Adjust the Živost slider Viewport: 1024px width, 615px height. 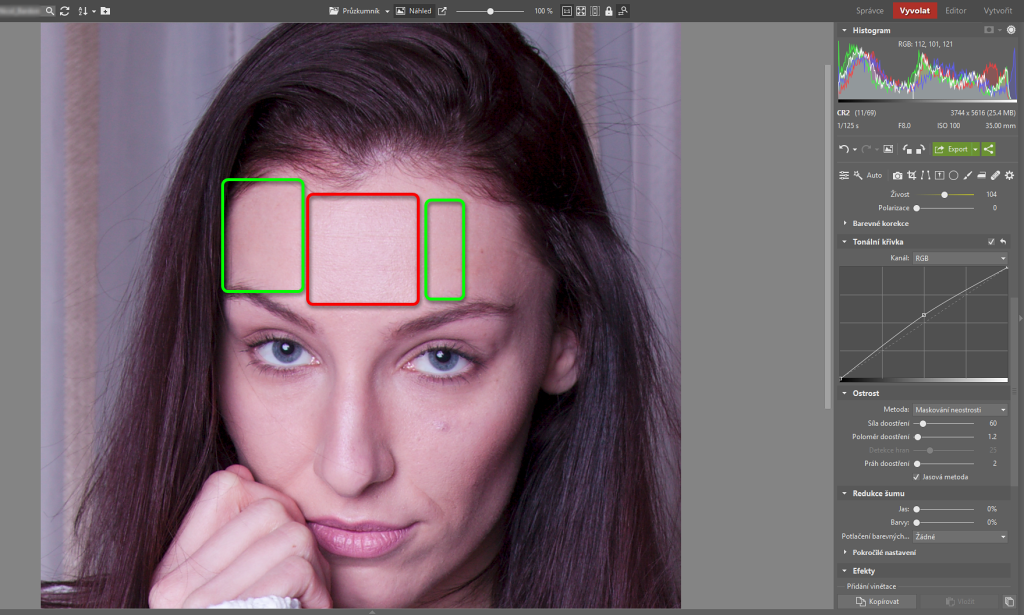(x=944, y=195)
